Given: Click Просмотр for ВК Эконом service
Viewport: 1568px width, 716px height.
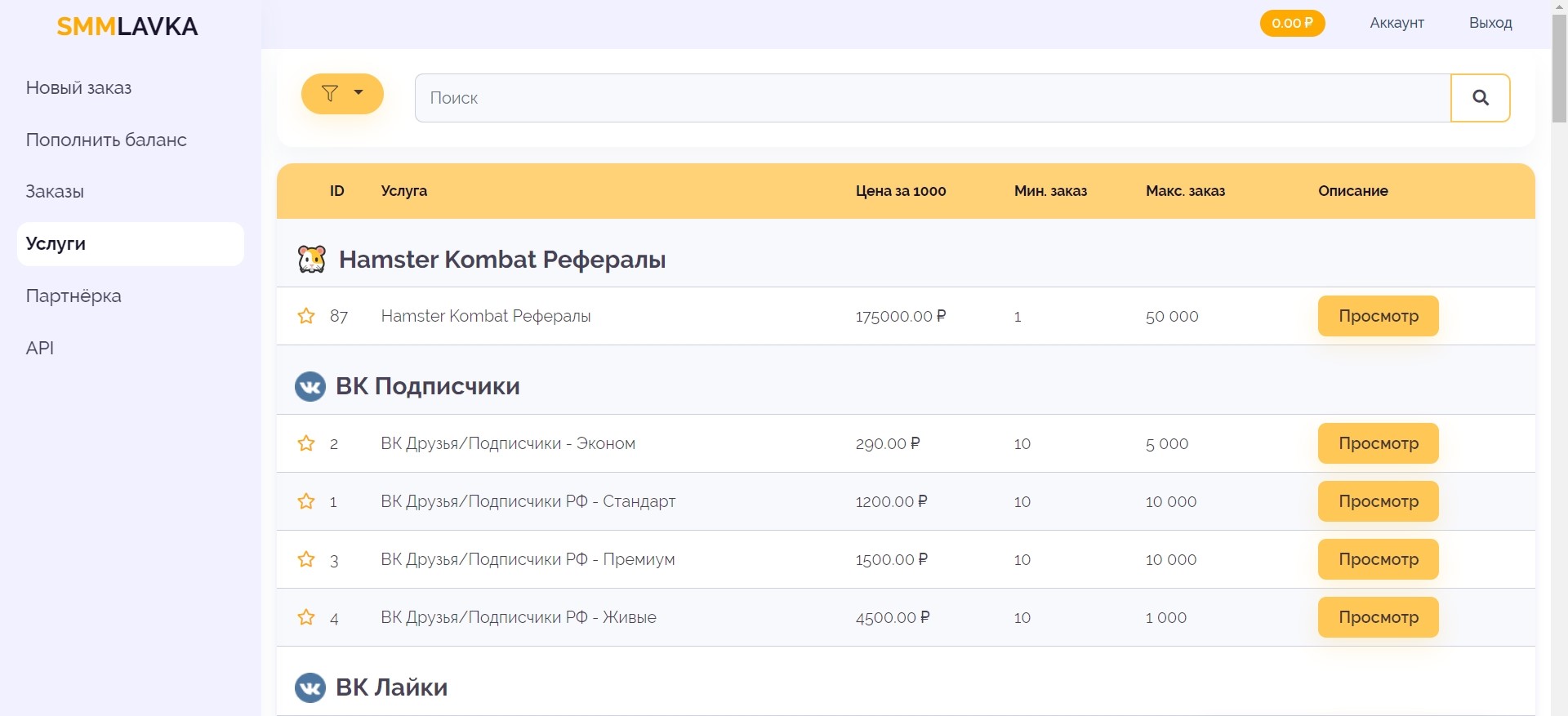Looking at the screenshot, I should (x=1378, y=443).
